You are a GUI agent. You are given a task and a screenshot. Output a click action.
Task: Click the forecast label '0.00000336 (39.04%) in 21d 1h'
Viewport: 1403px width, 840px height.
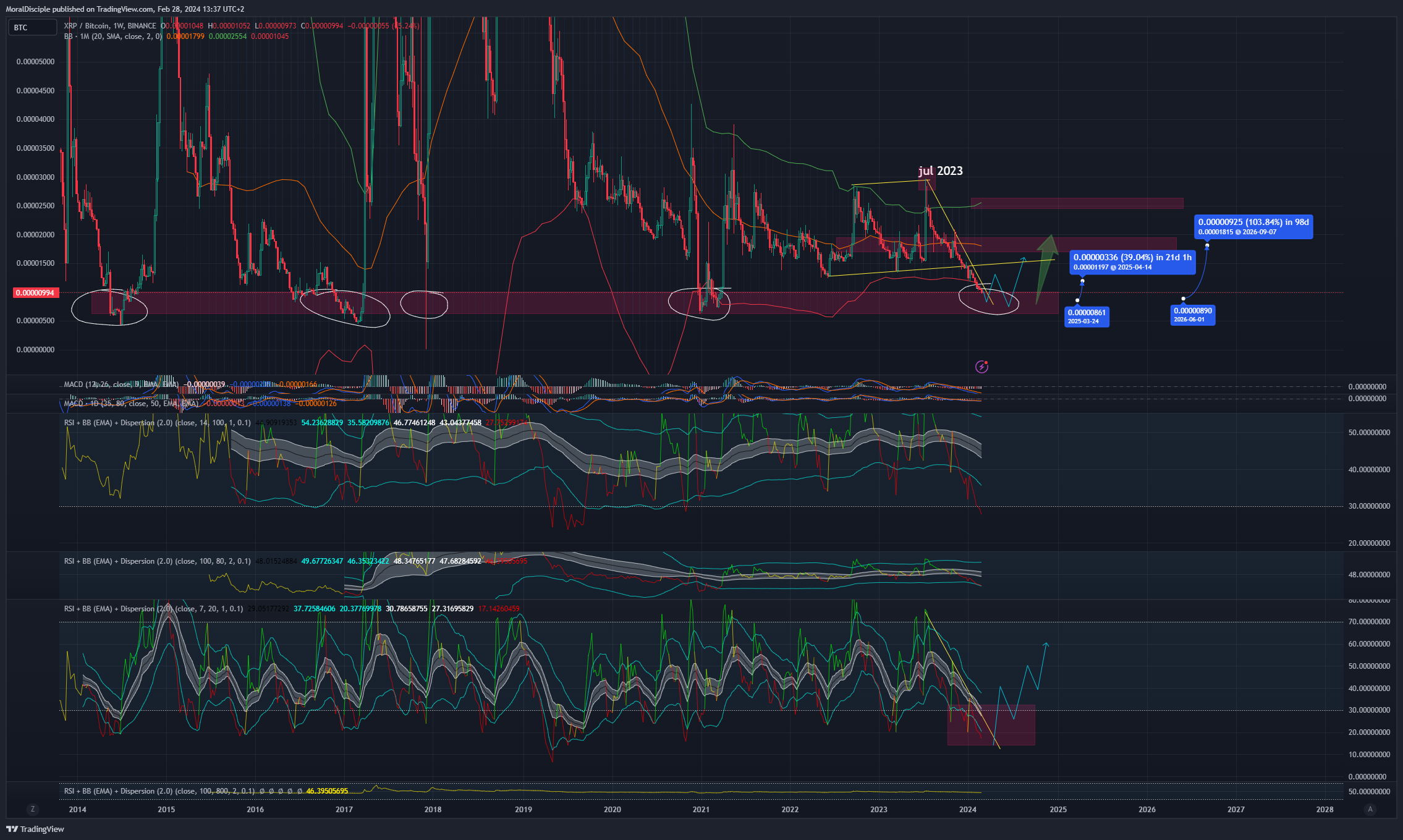1132,261
